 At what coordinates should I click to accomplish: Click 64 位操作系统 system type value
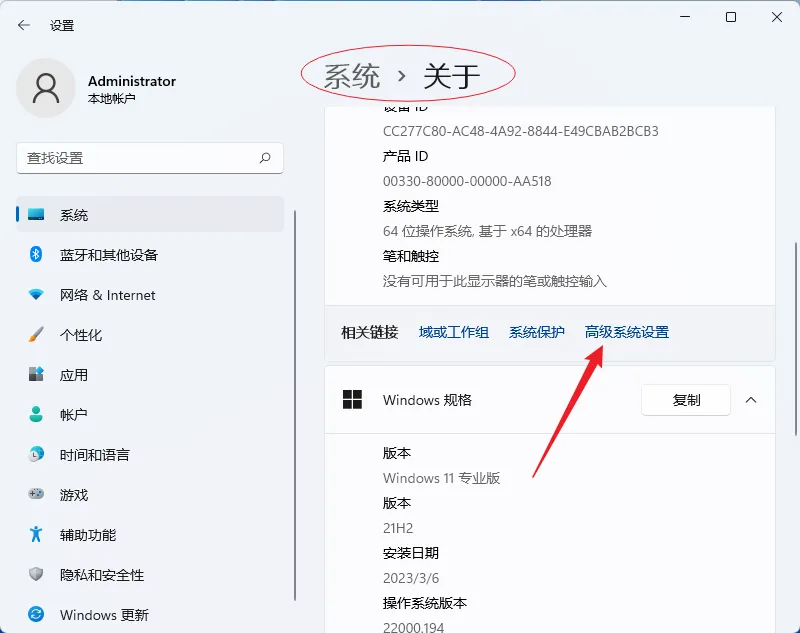(487, 231)
